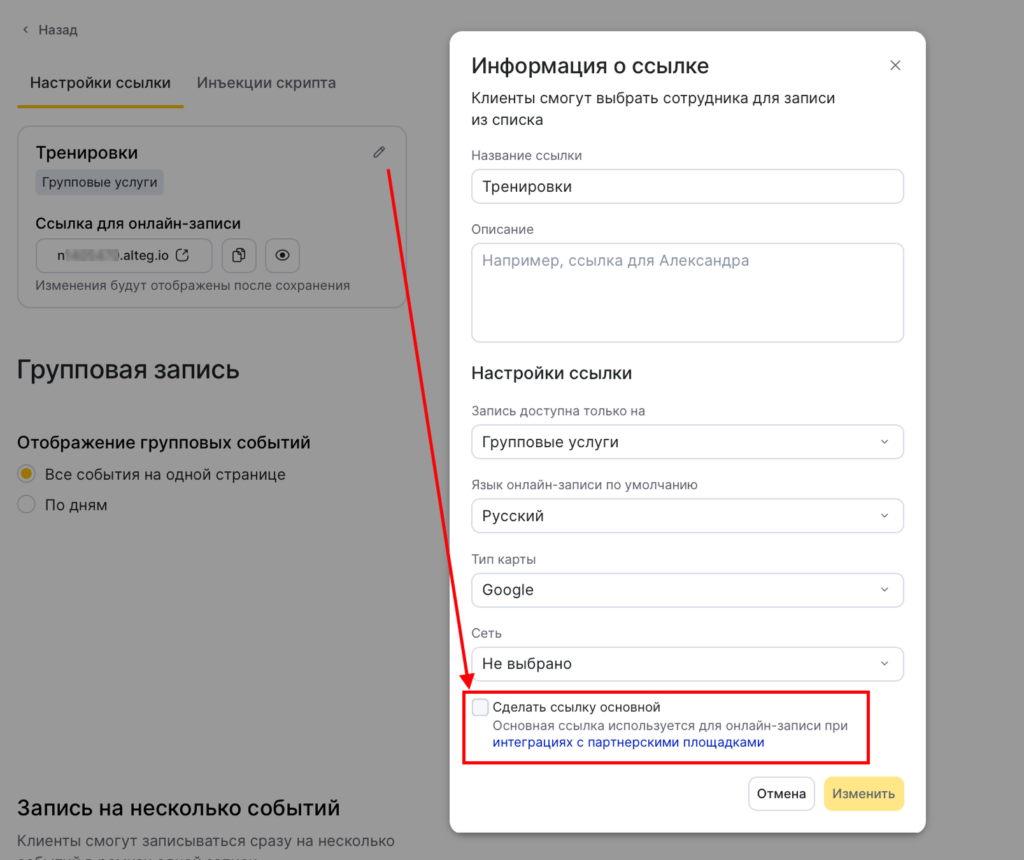
Task: Click the external link icon beside alteg.io
Action: 182,256
